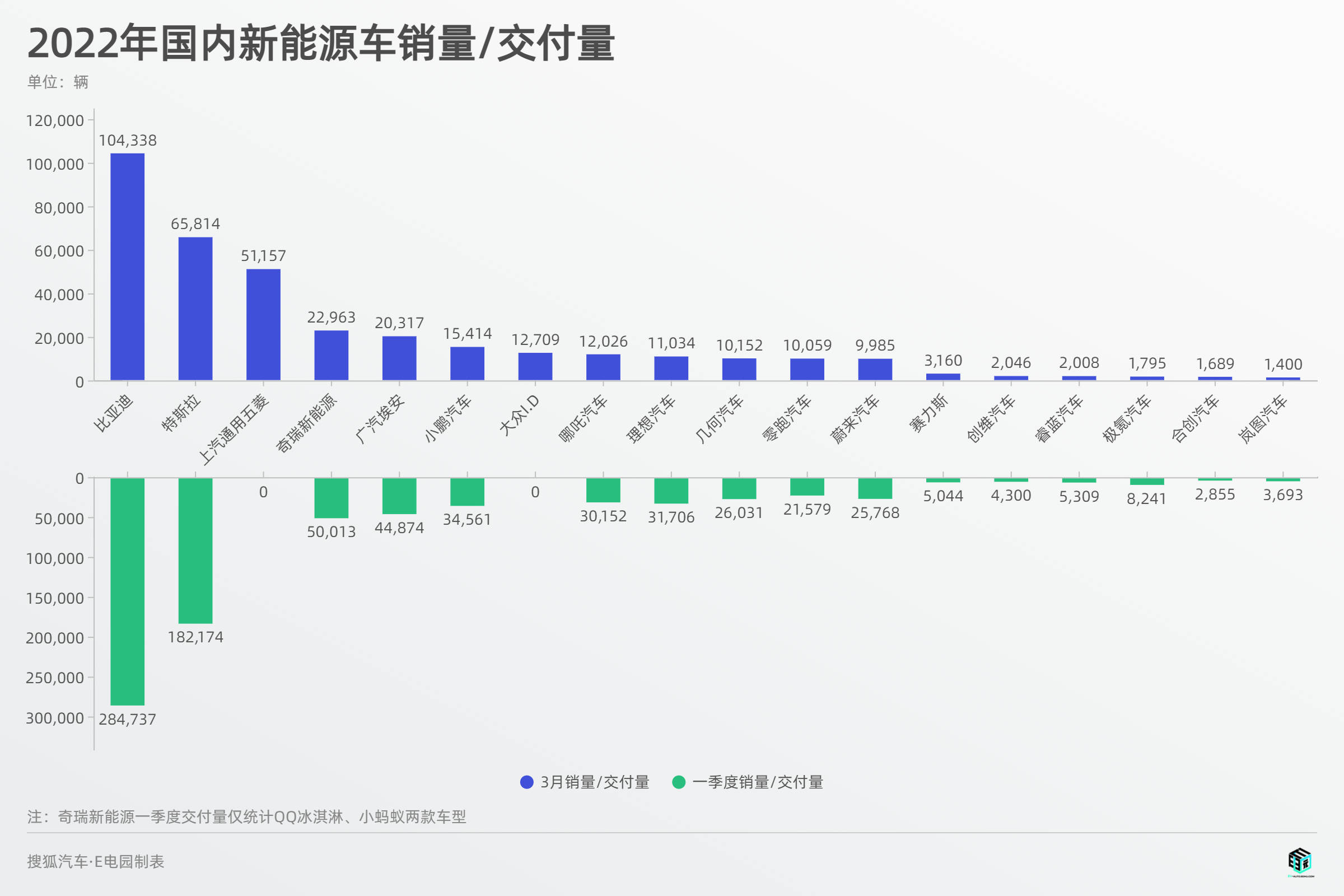The height and width of the screenshot is (896, 1344).
Task: Click the blue 特斯拉 bar labeled 65,814
Action: point(195,309)
